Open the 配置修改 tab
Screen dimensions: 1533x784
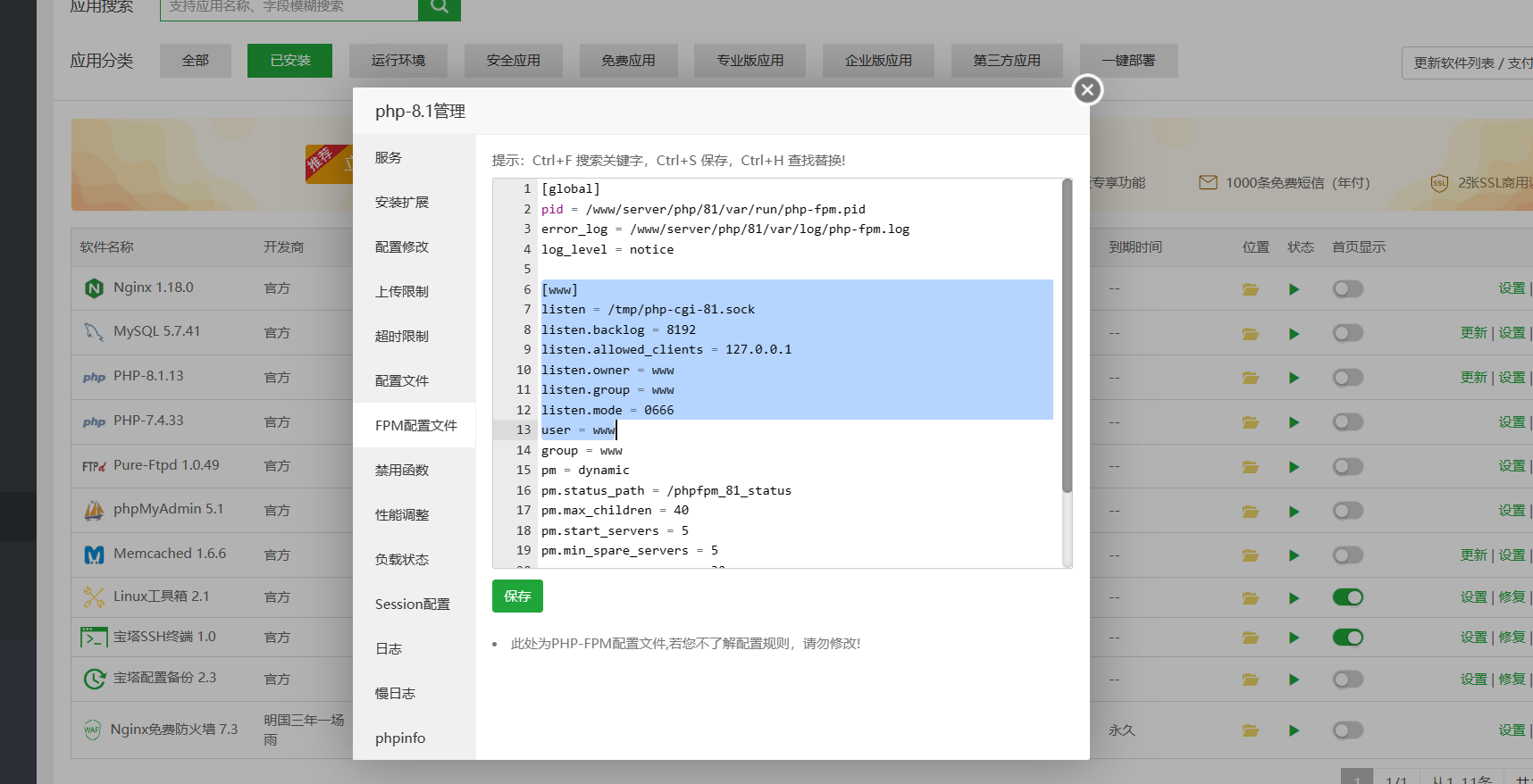coord(414,246)
